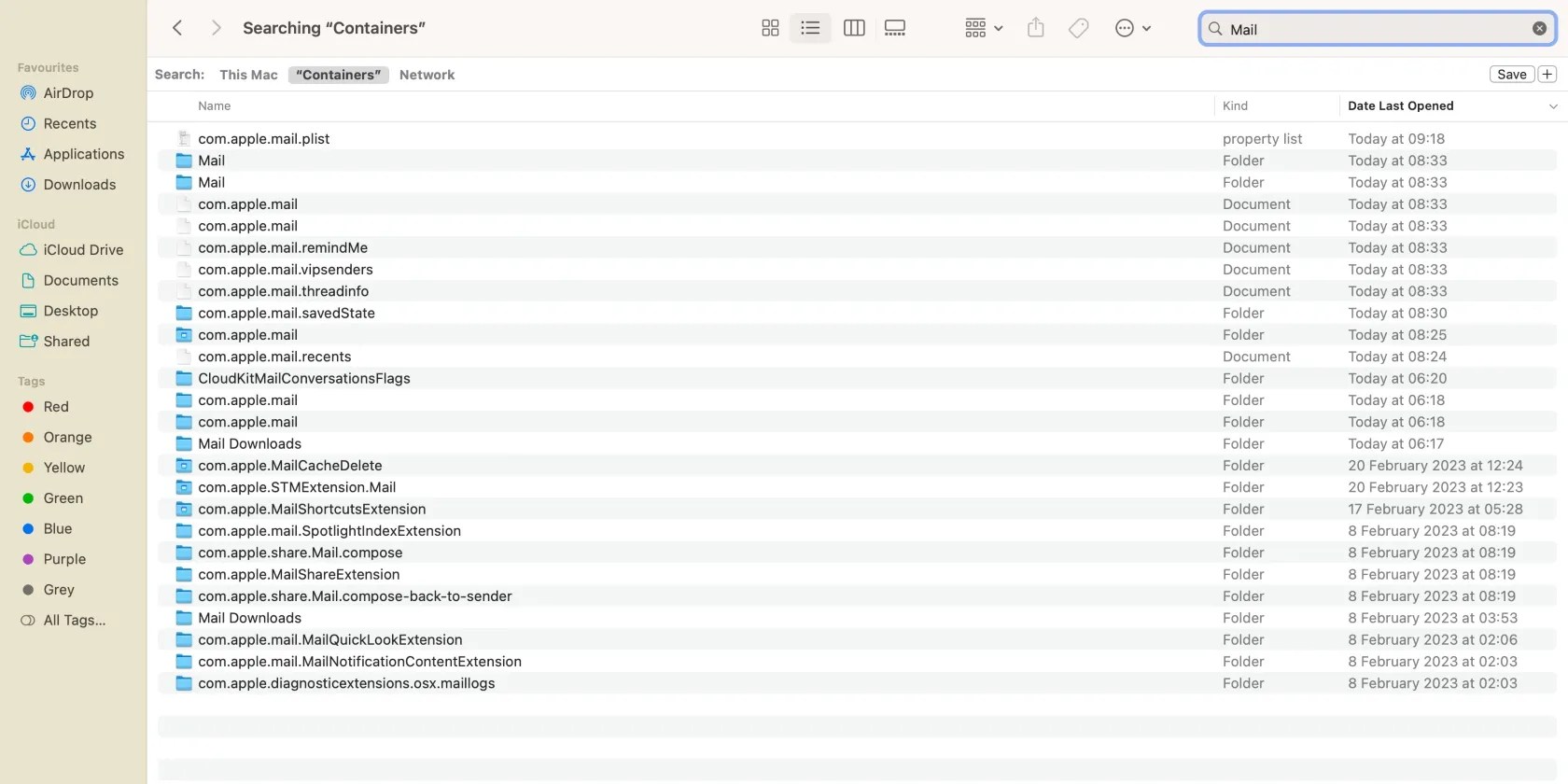Go back with the left chevron
1568x784 pixels.
pos(177,28)
